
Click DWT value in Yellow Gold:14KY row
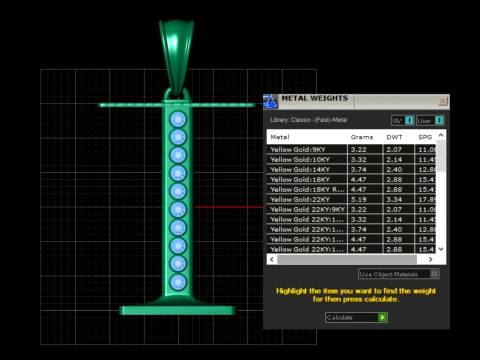coord(394,169)
